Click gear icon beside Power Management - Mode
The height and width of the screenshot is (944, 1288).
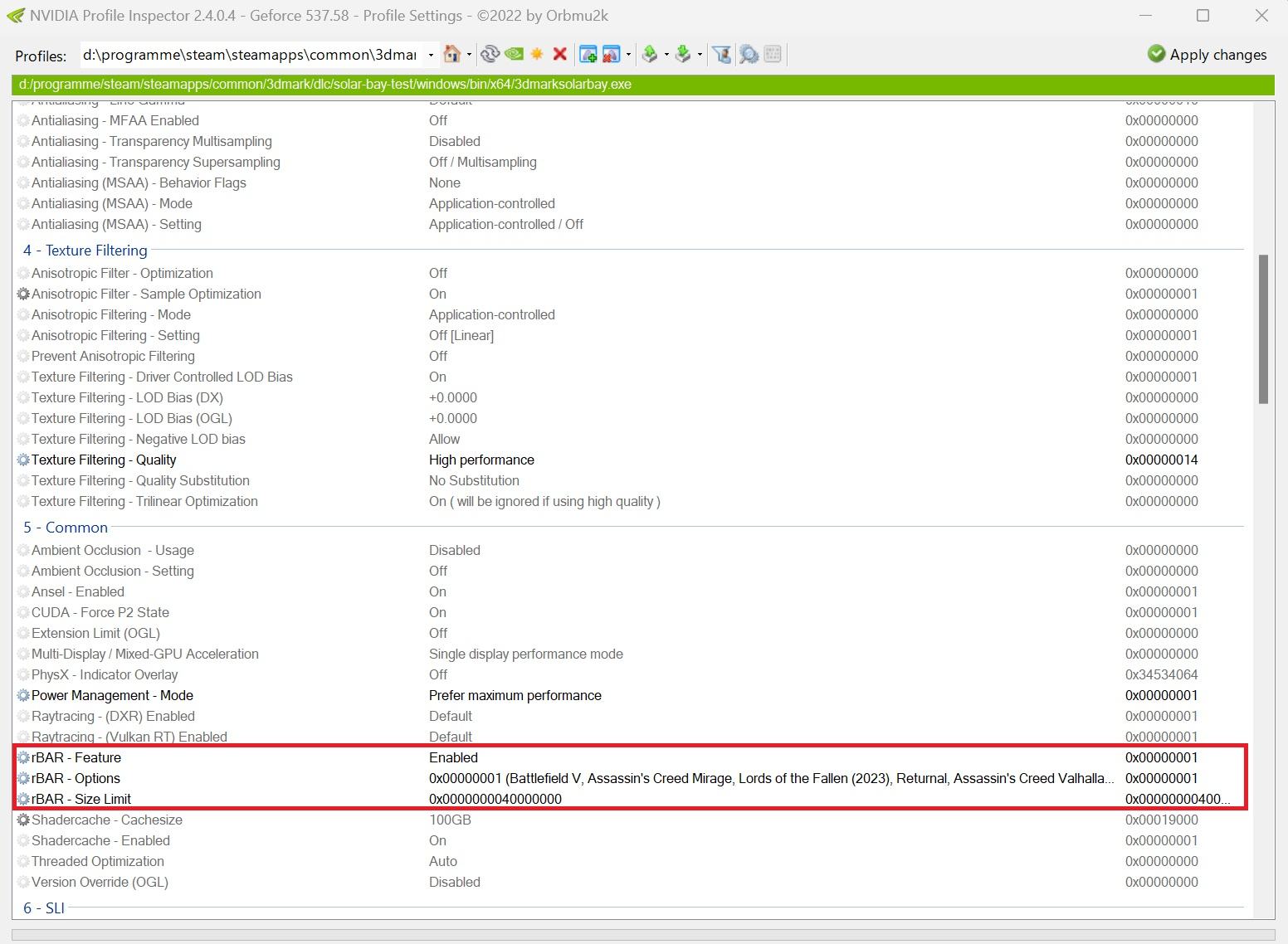click(x=23, y=695)
